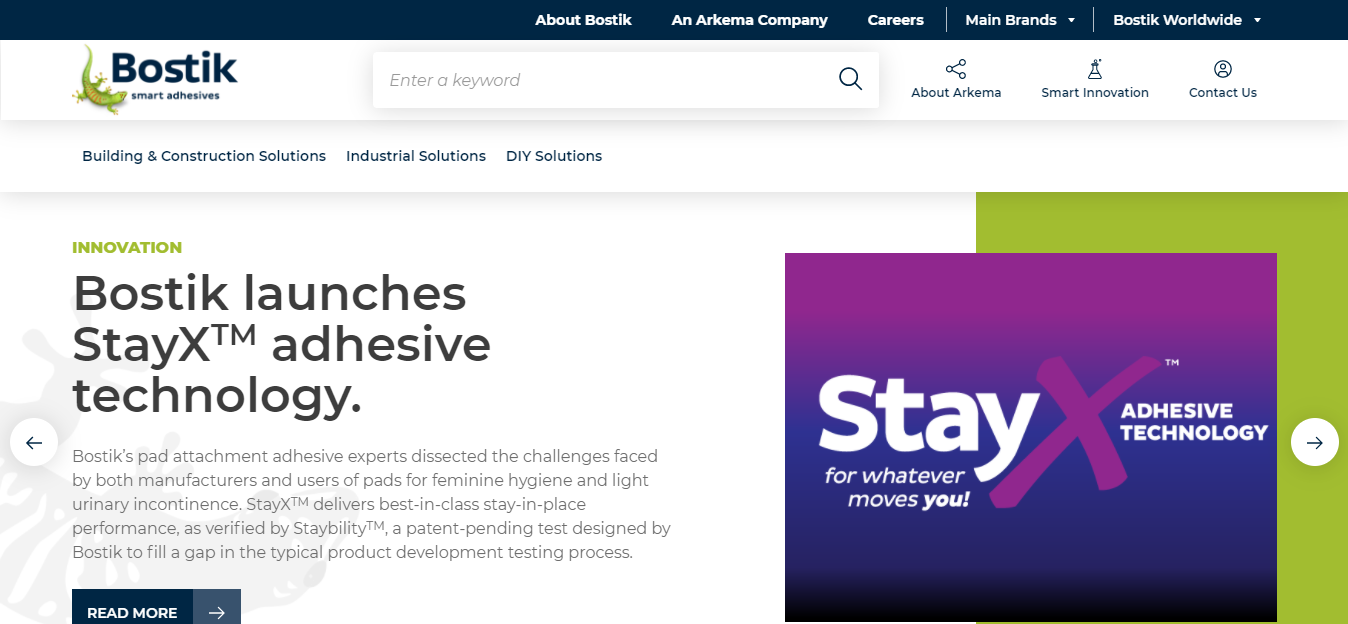Click the About Arkema text label
This screenshot has width=1348, height=624.
coord(956,93)
